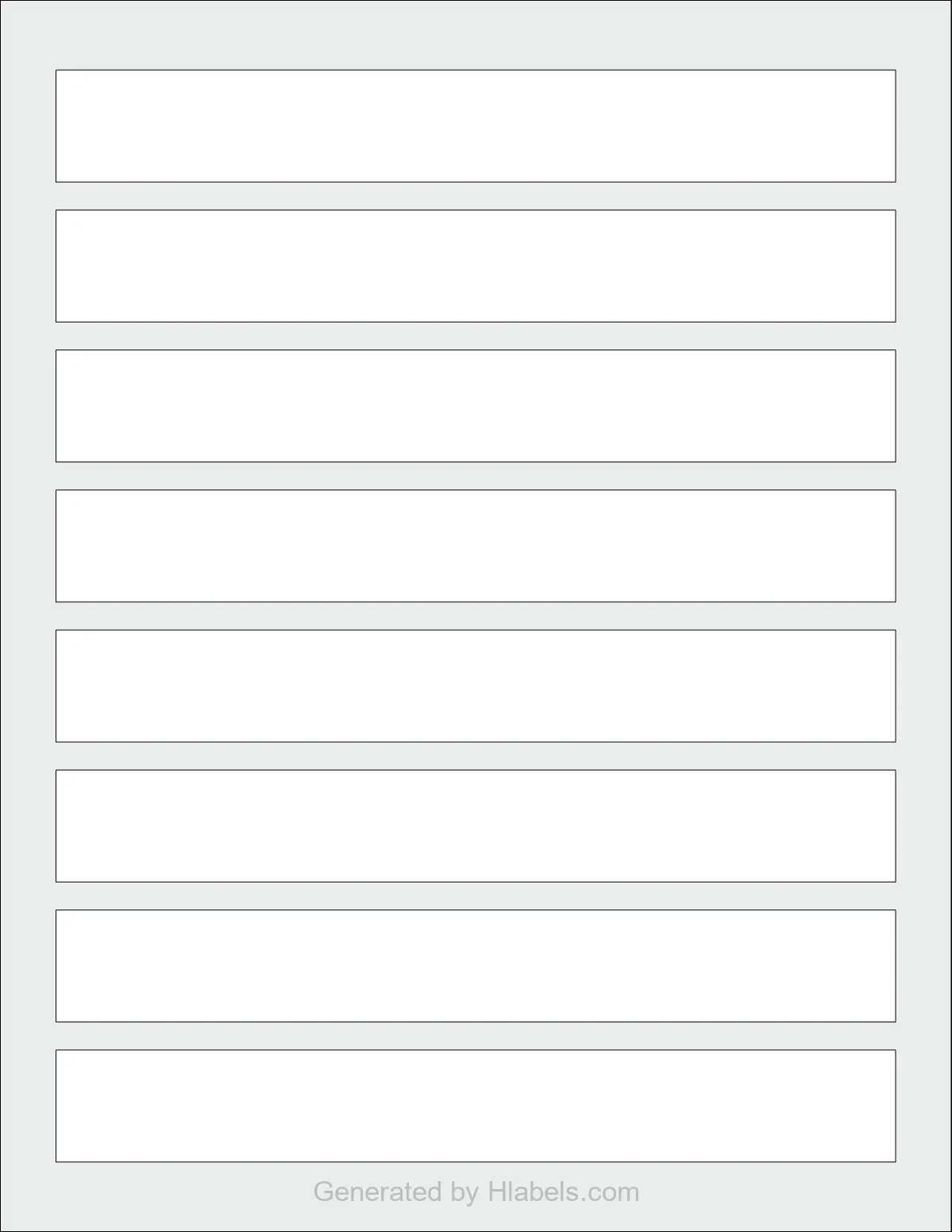Screen dimensions: 952x1232
Task: Select the fourth label rectangle
Action: 476,546
